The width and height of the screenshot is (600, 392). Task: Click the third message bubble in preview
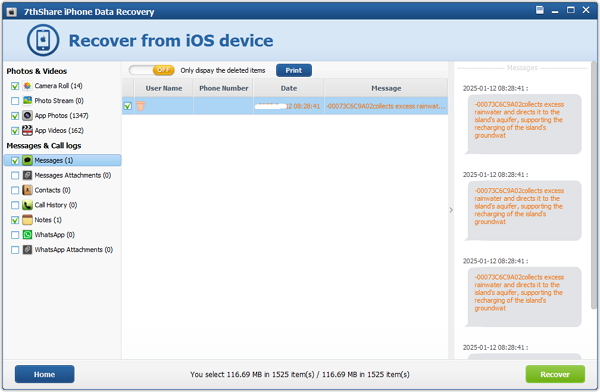[523, 297]
